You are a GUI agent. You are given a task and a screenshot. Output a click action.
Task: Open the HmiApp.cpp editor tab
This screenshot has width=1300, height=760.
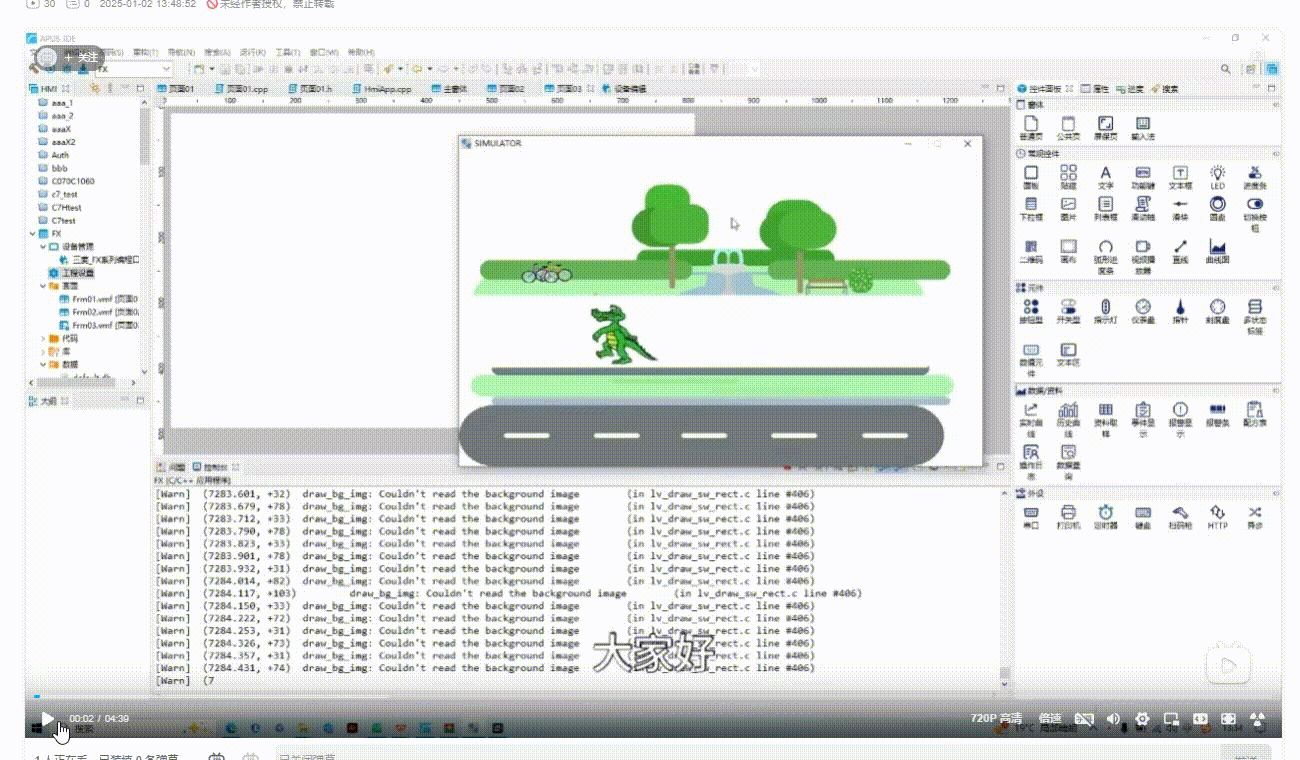pyautogui.click(x=381, y=89)
